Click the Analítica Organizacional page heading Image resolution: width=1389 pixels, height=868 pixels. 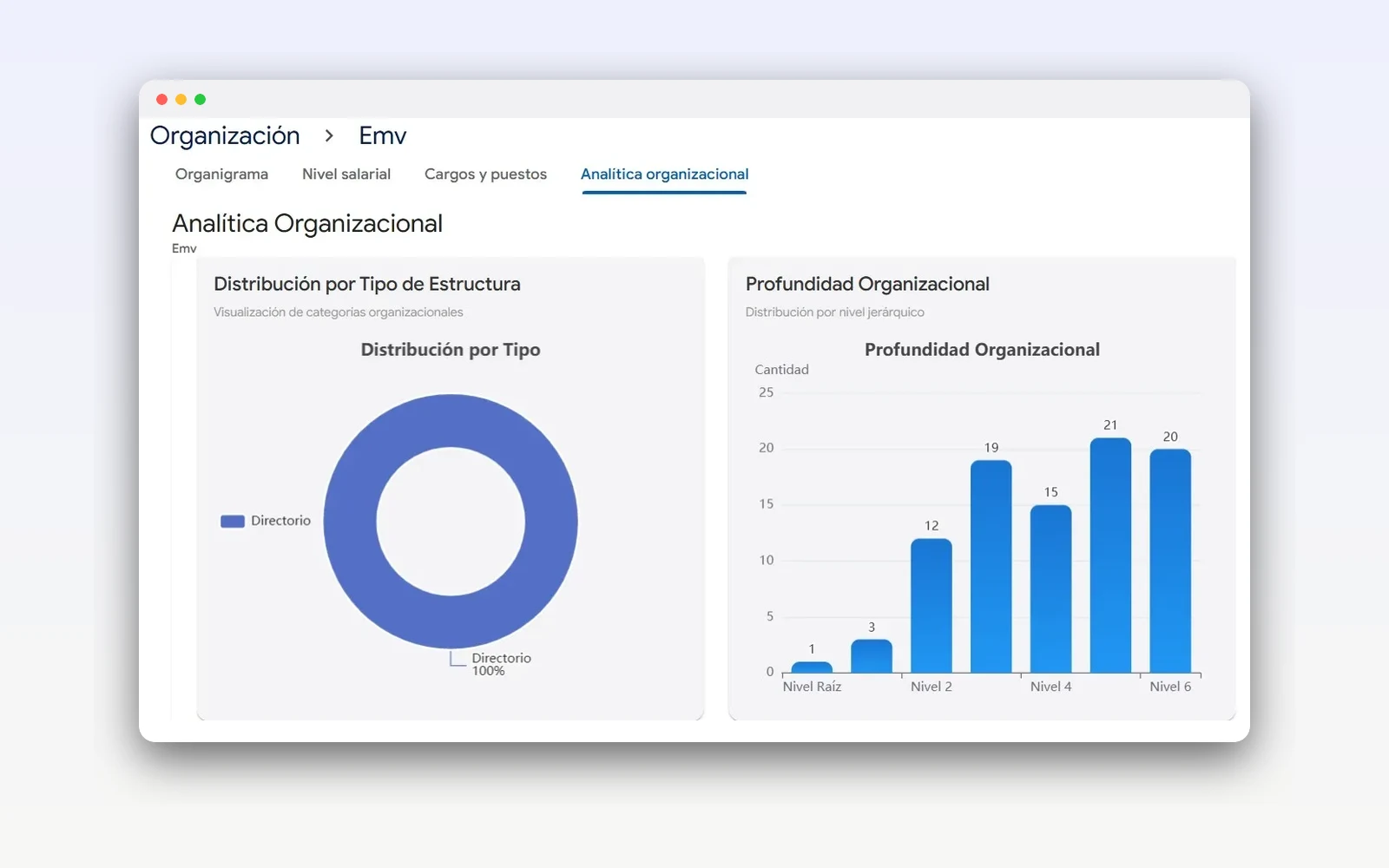[x=307, y=224]
